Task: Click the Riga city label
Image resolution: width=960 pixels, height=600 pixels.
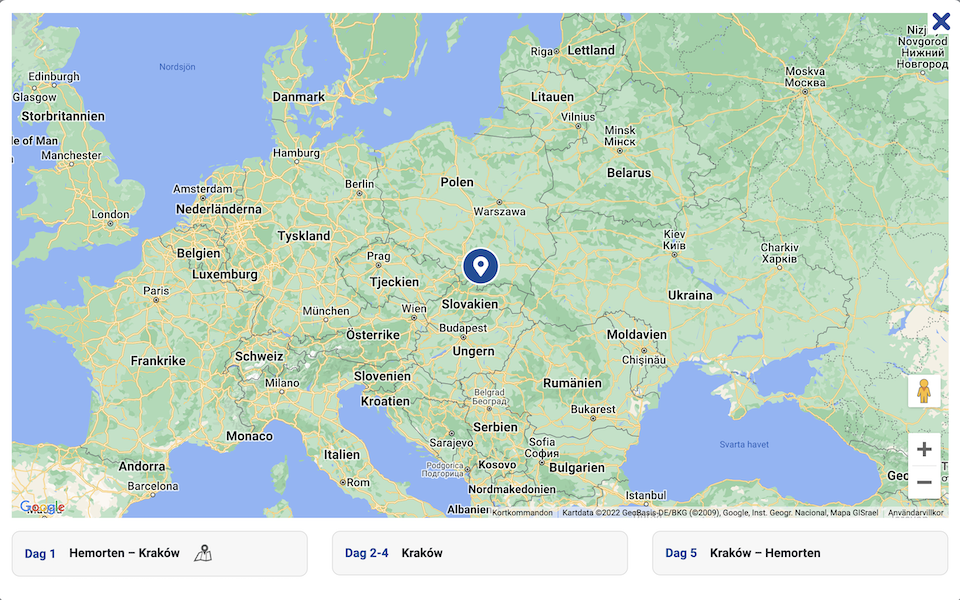Action: tap(541, 51)
